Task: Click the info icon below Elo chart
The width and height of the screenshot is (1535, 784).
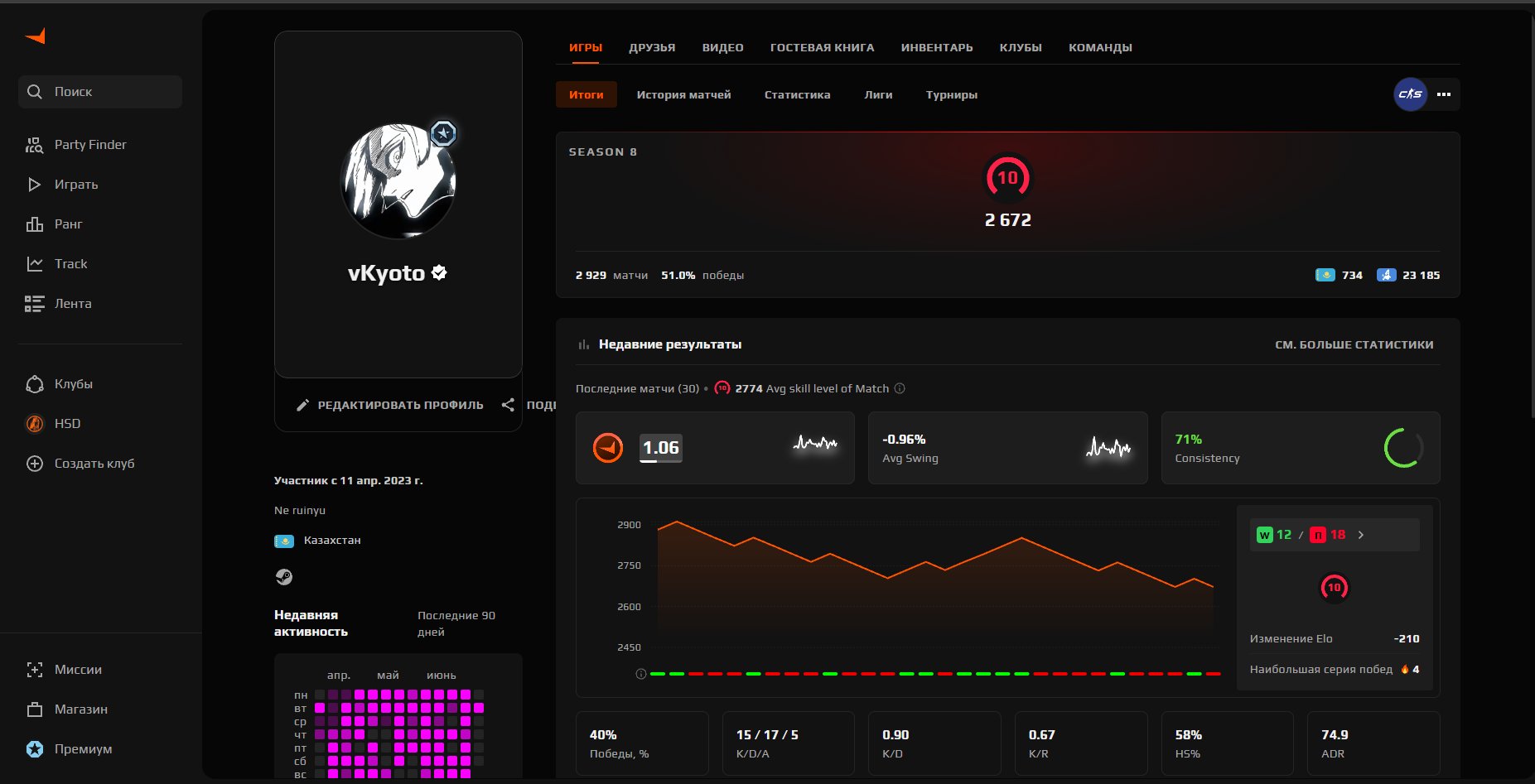Action: 640,674
